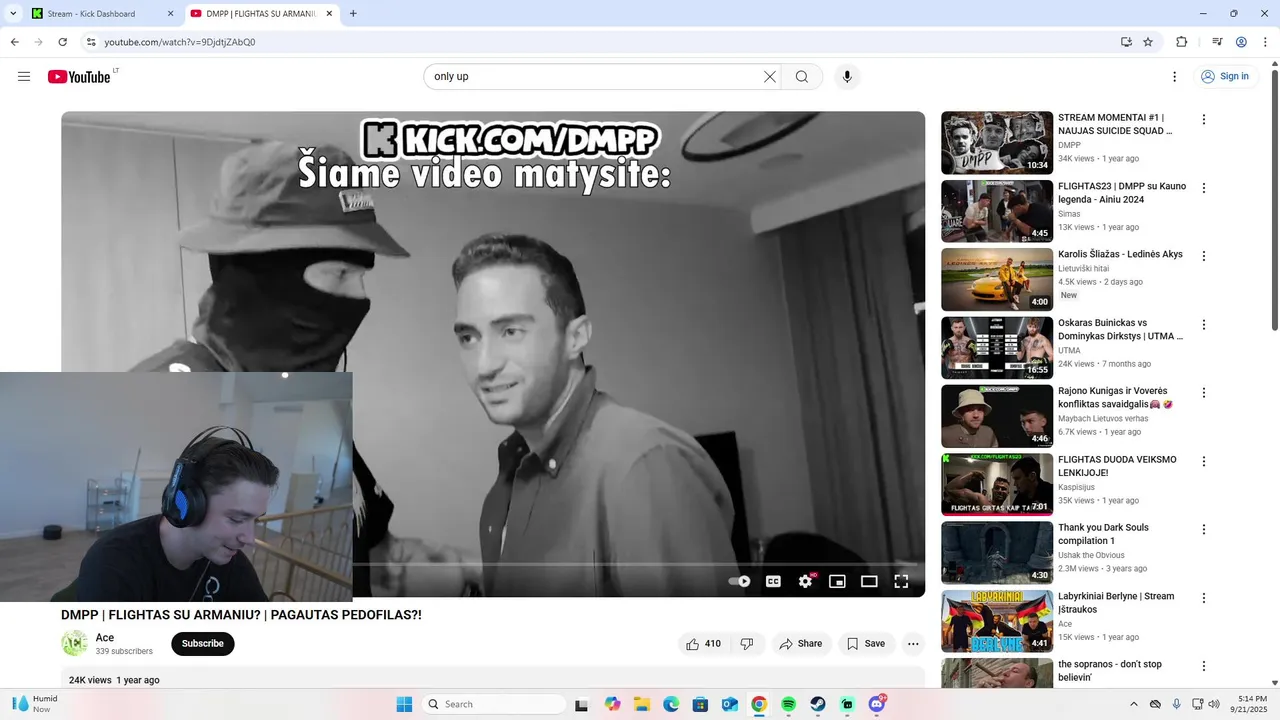1280x720 pixels.
Task: Switch to theater mode in player
Action: [869, 581]
